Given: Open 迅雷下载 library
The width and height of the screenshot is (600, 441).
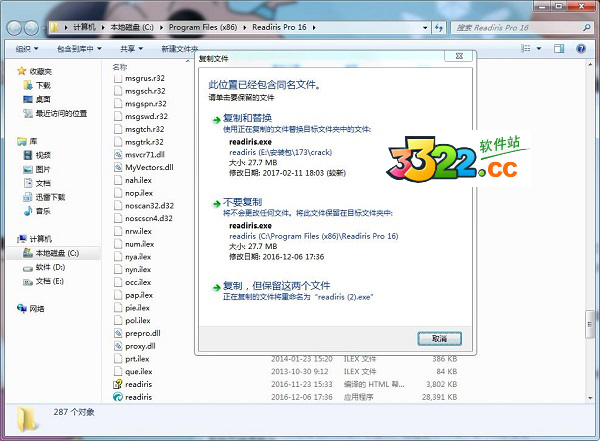Looking at the screenshot, I should pos(44,197).
